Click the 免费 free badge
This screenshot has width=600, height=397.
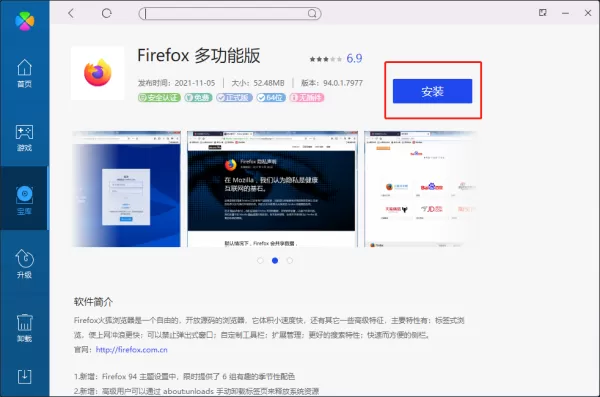coord(198,98)
